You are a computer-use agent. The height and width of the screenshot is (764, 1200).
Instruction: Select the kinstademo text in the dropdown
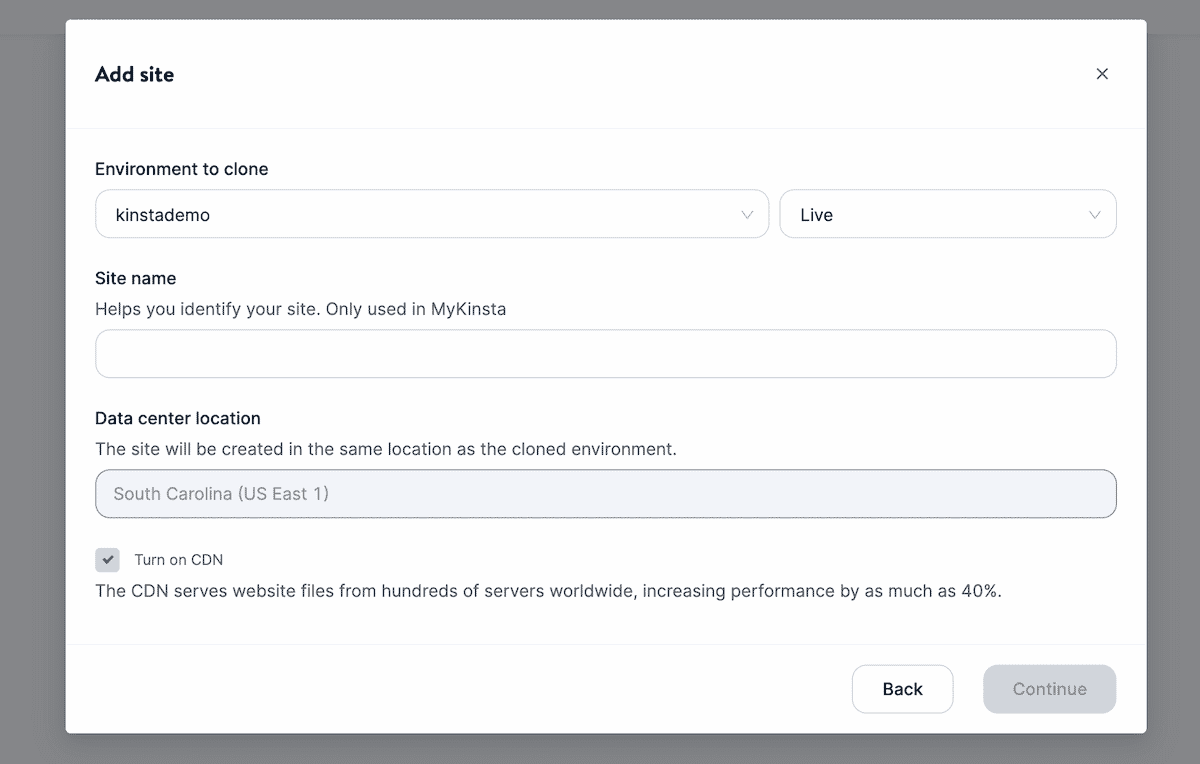(x=163, y=215)
